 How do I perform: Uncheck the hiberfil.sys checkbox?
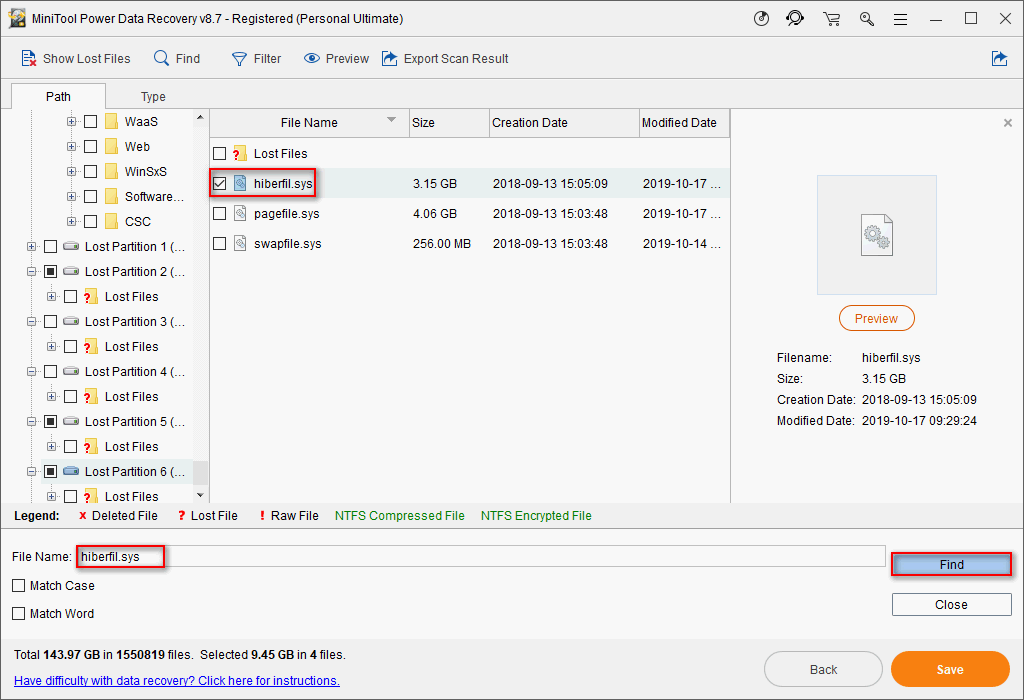(x=219, y=183)
